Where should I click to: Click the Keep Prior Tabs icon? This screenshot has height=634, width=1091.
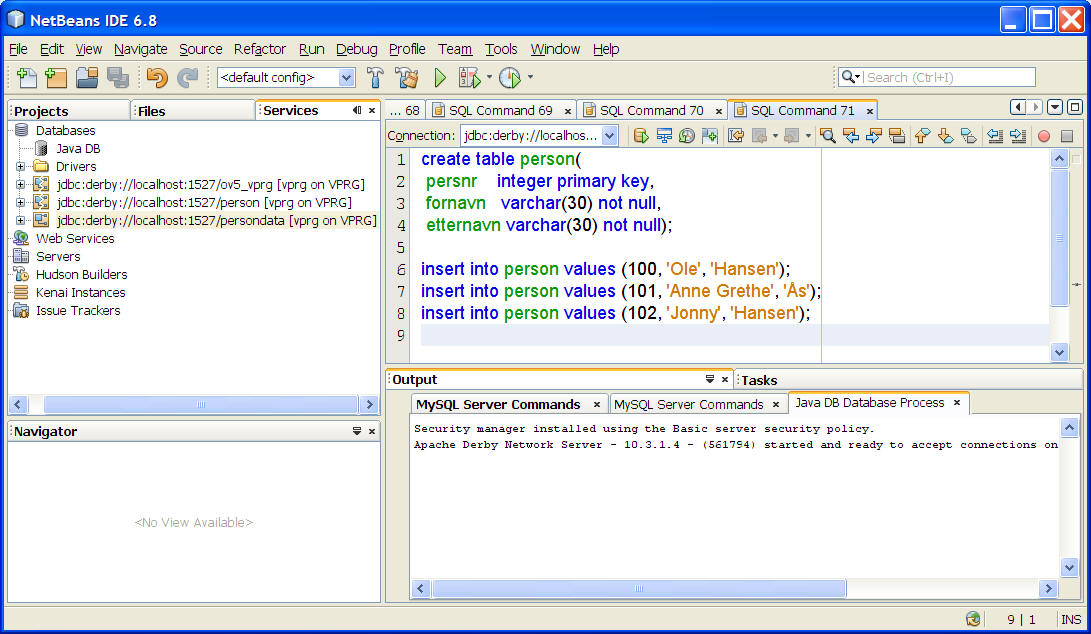710,136
